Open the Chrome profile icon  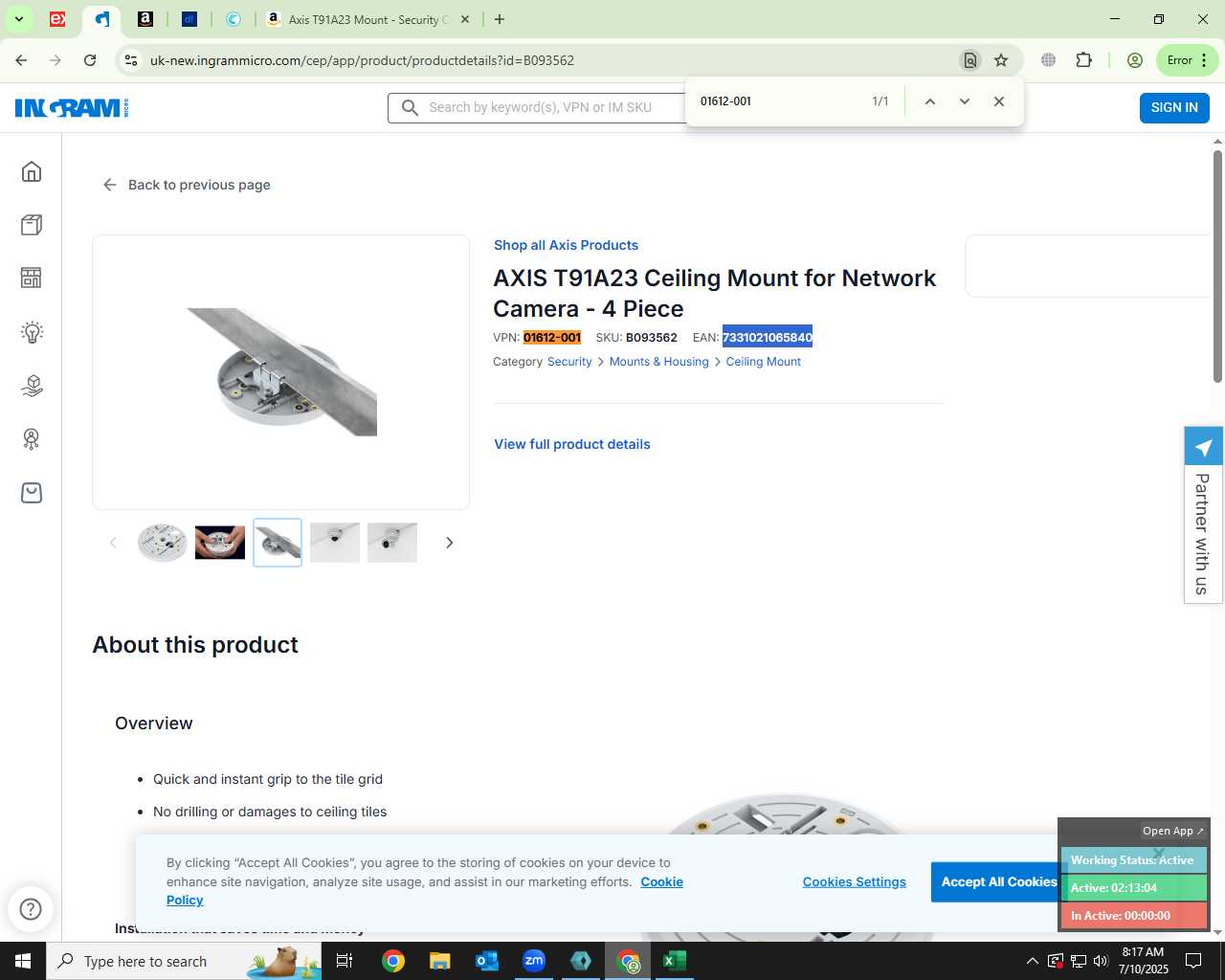1135,60
